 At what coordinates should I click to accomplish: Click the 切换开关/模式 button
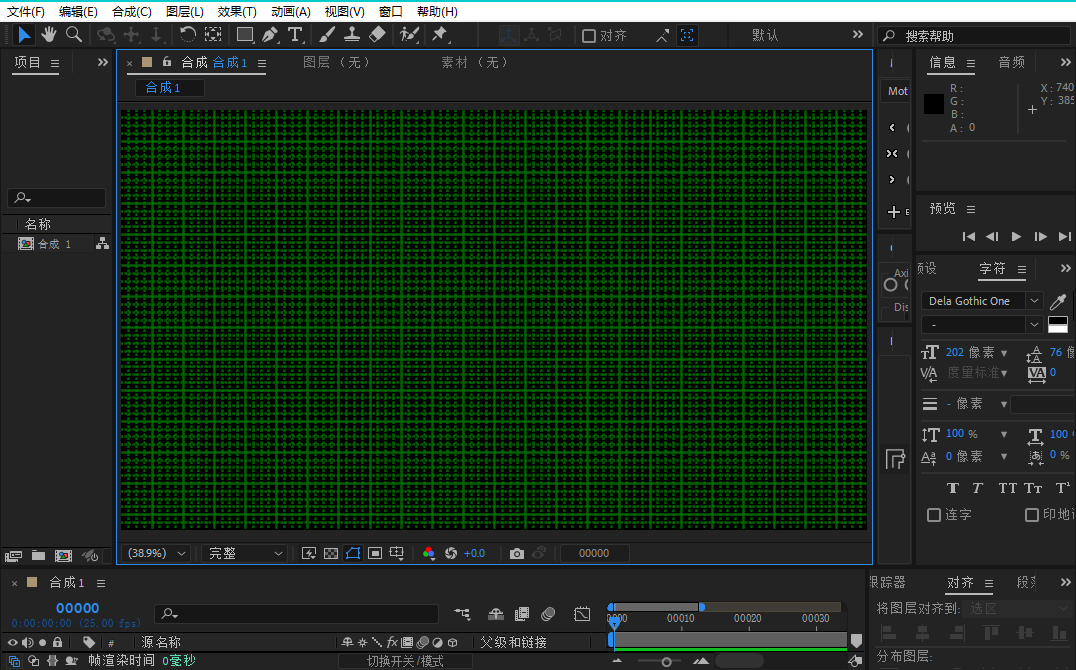[x=405, y=661]
